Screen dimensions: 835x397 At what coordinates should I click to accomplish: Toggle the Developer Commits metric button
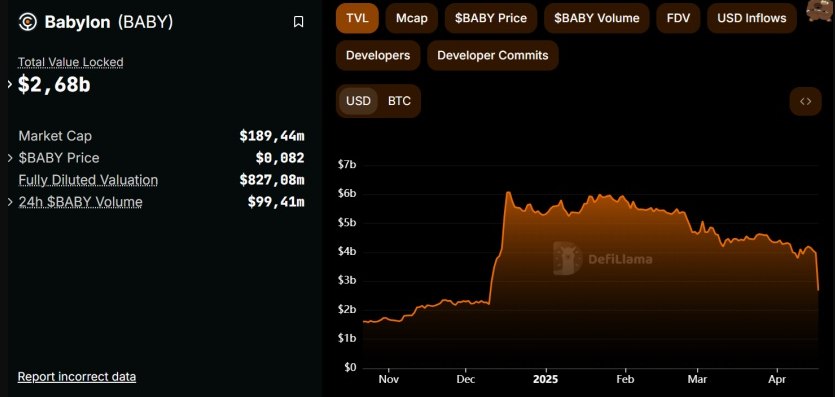coord(493,55)
